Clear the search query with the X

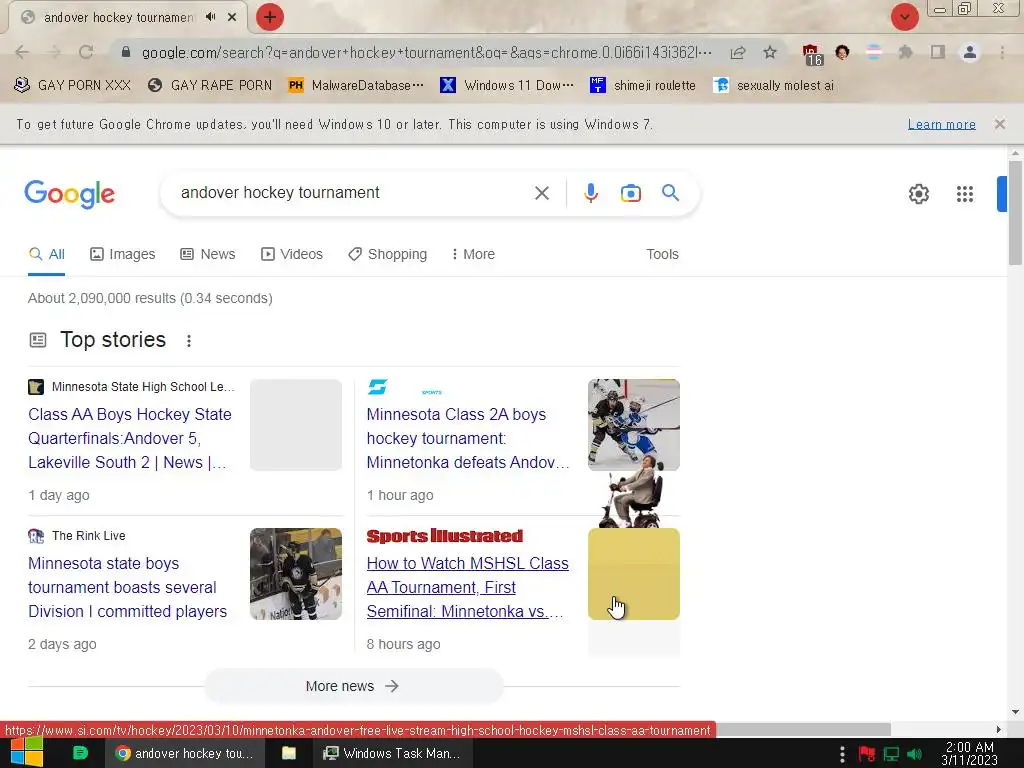[x=541, y=193]
